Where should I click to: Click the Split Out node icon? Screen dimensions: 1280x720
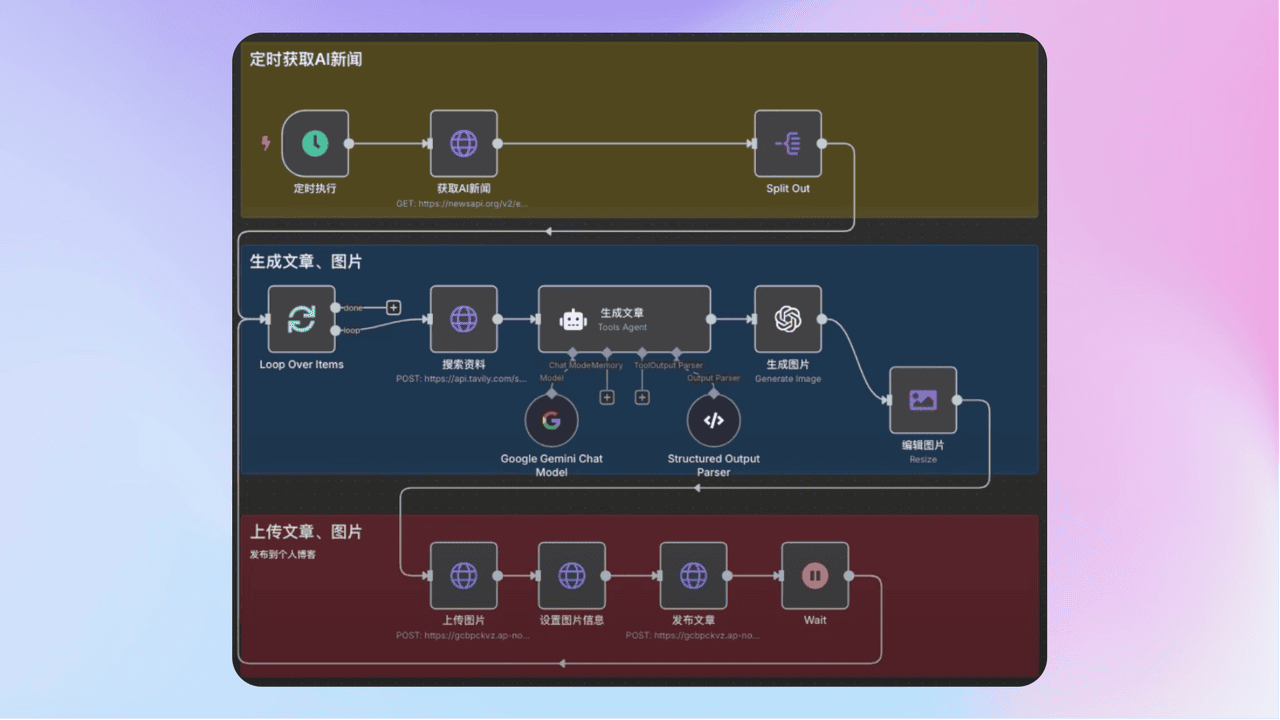coord(788,143)
